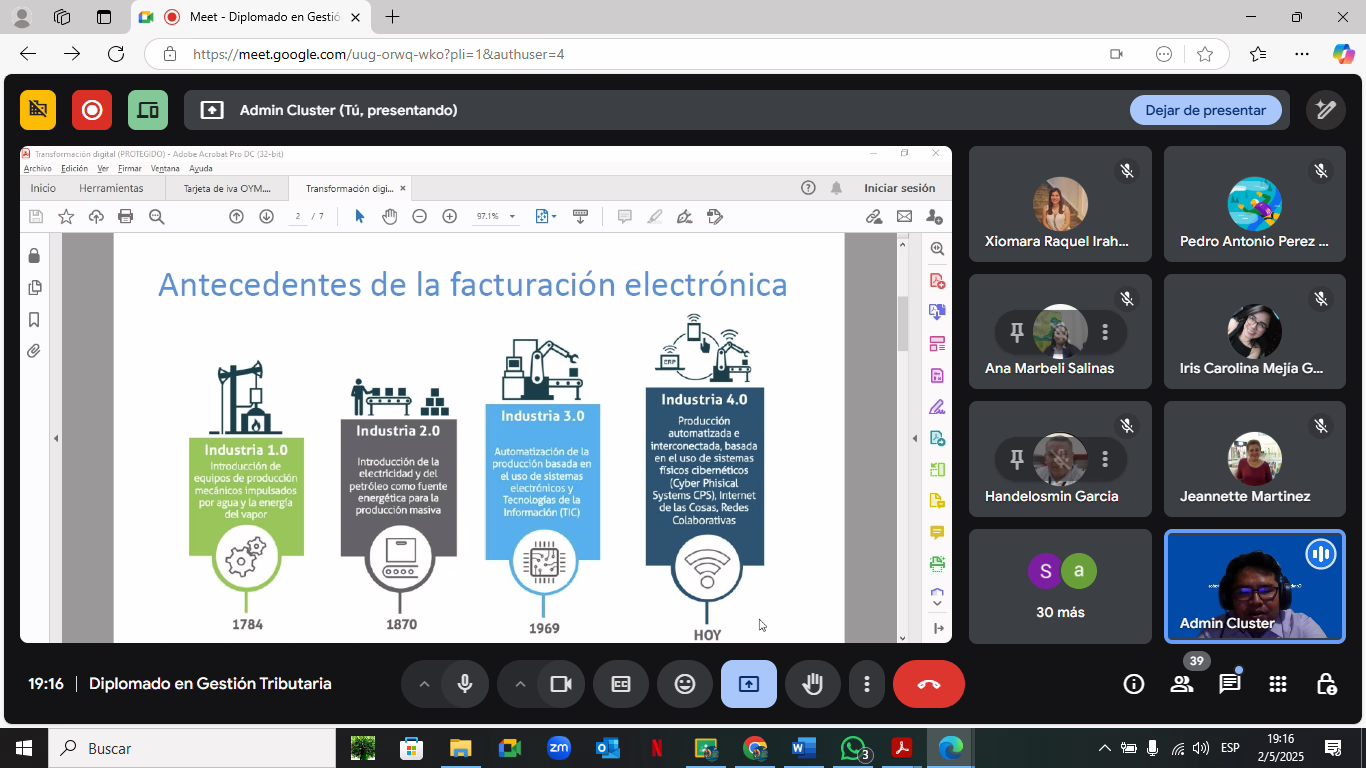Image resolution: width=1366 pixels, height=768 pixels.
Task: Click the red hang up call button
Action: 928,684
